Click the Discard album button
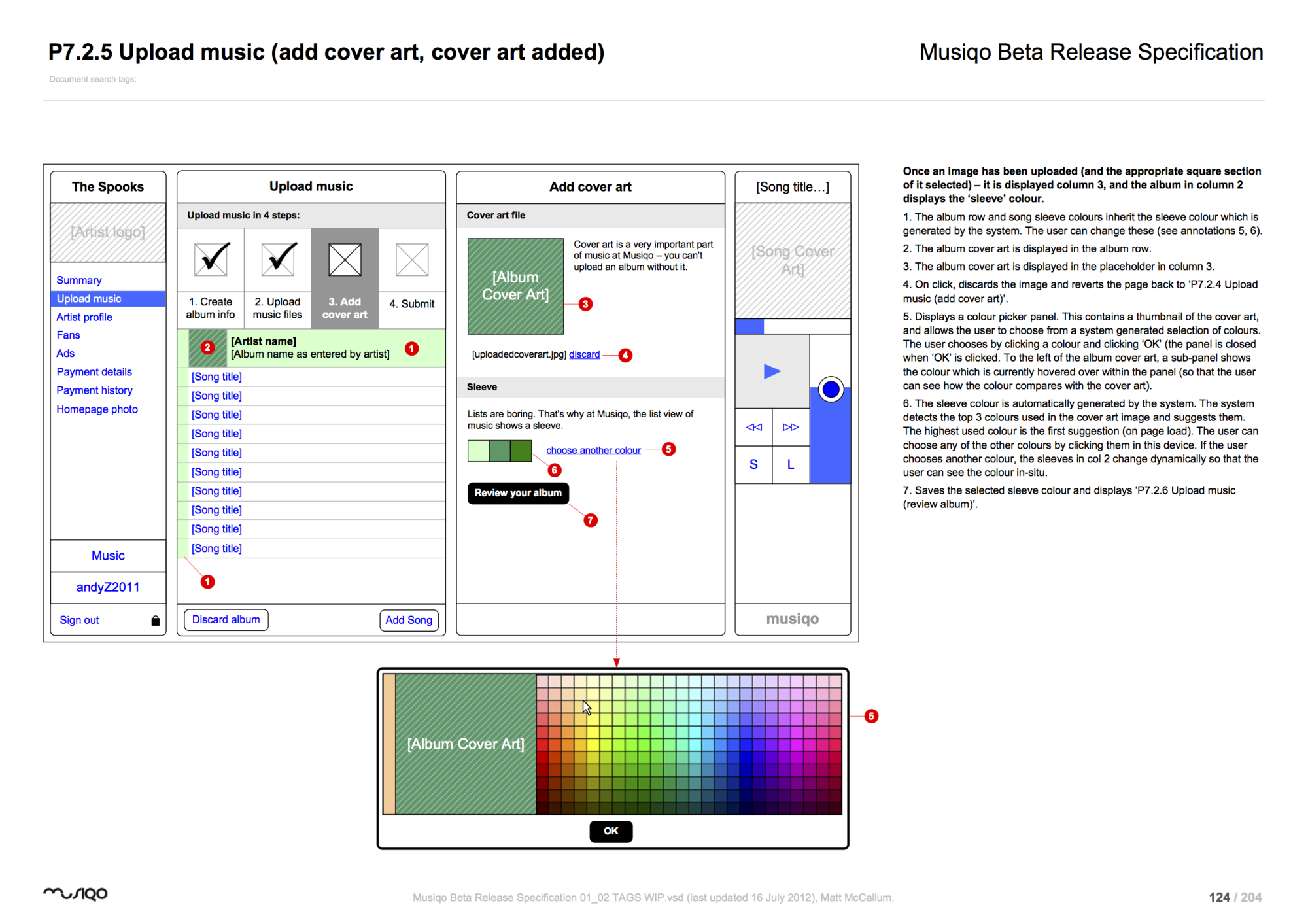Viewport: 1308px width, 924px height. point(226,620)
